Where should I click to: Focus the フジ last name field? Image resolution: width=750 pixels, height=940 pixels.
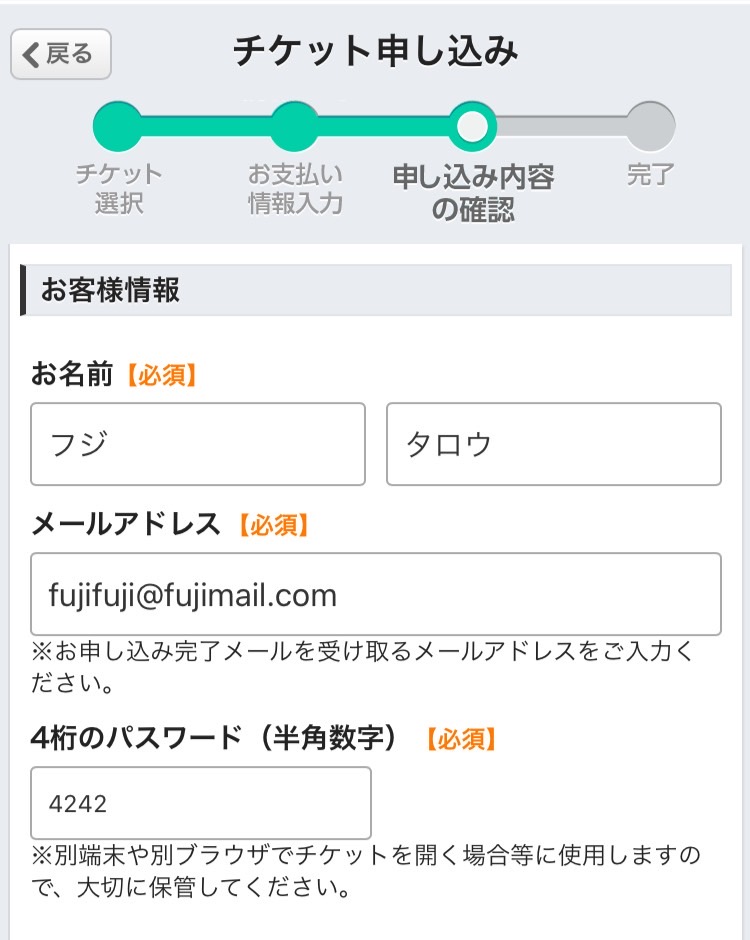(x=198, y=444)
